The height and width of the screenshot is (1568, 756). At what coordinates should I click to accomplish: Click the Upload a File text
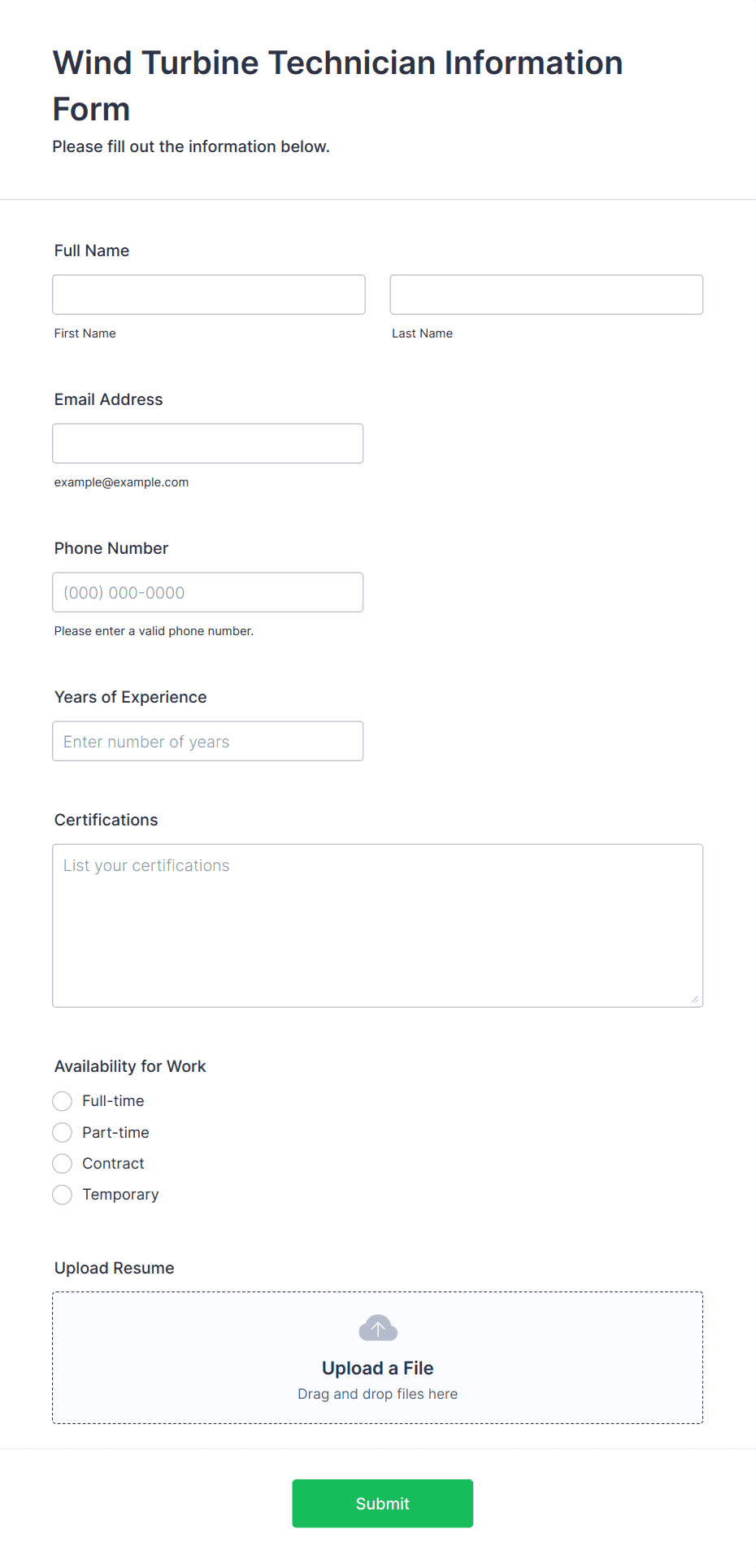coord(378,1368)
